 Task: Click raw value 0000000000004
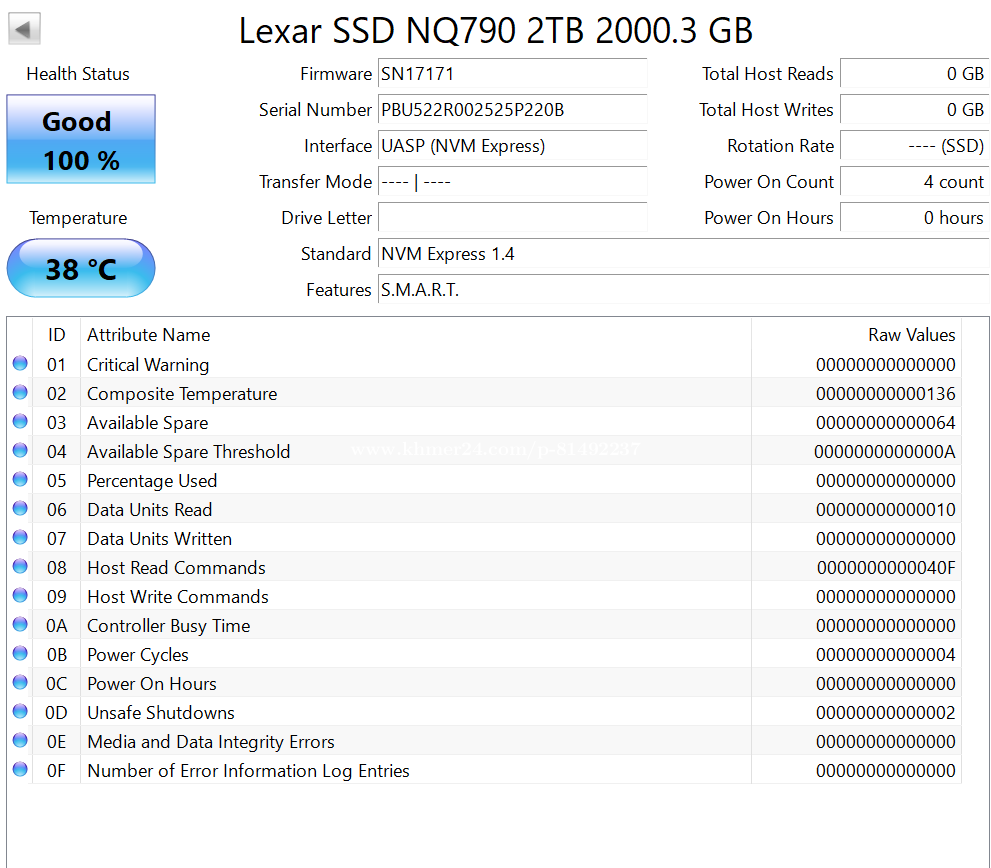point(885,655)
